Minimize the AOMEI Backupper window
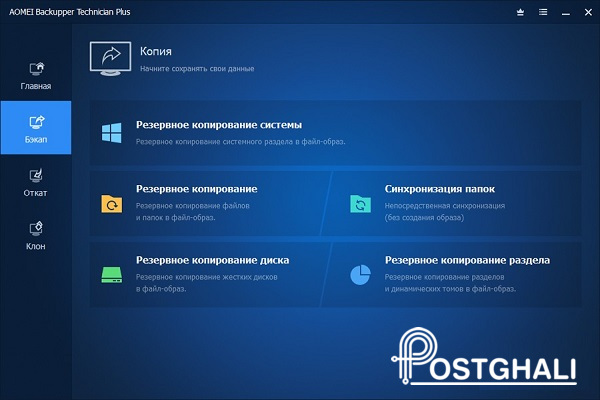This screenshot has width=600, height=400. click(566, 13)
